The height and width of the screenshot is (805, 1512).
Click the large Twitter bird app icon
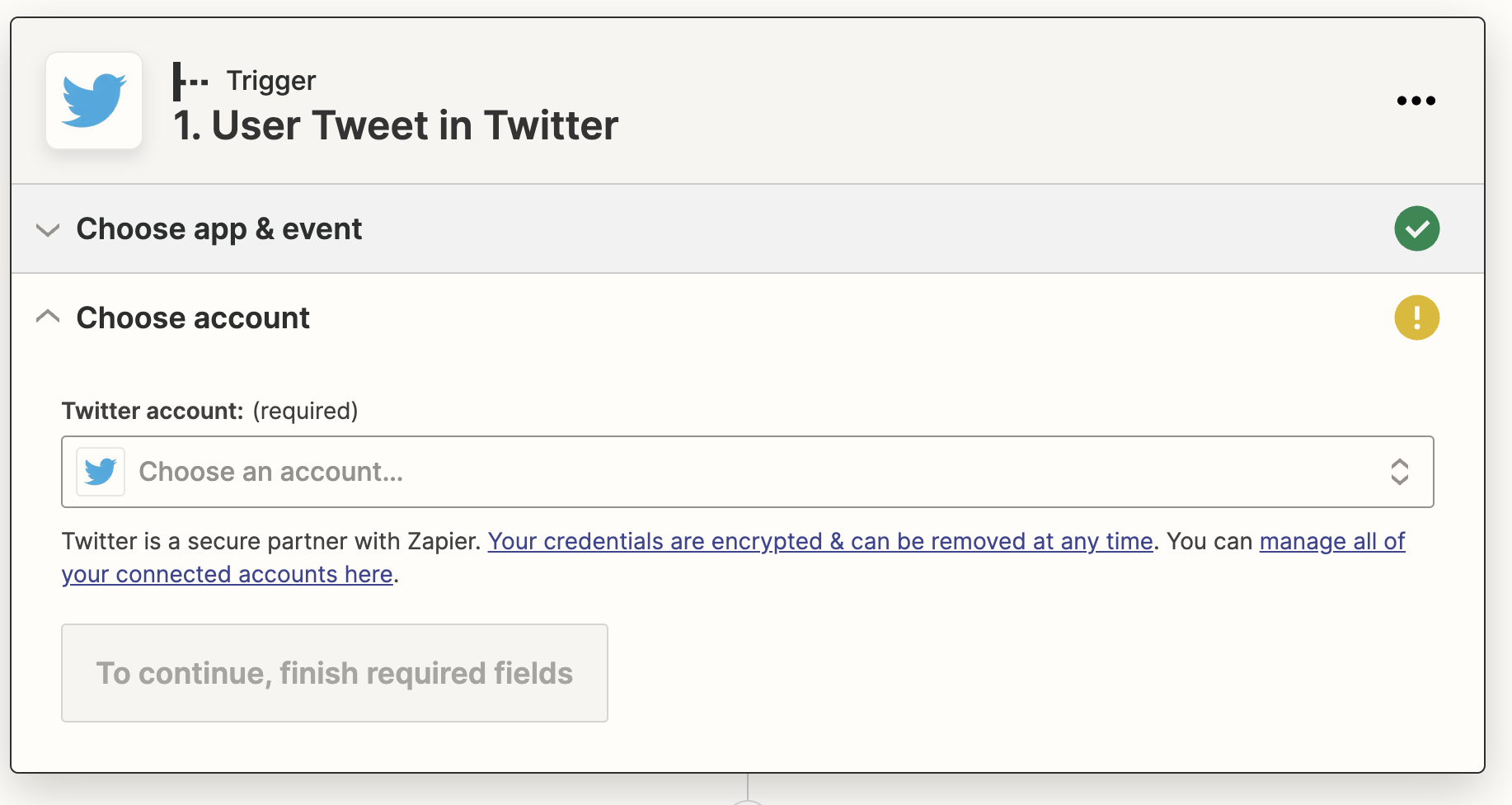94,101
